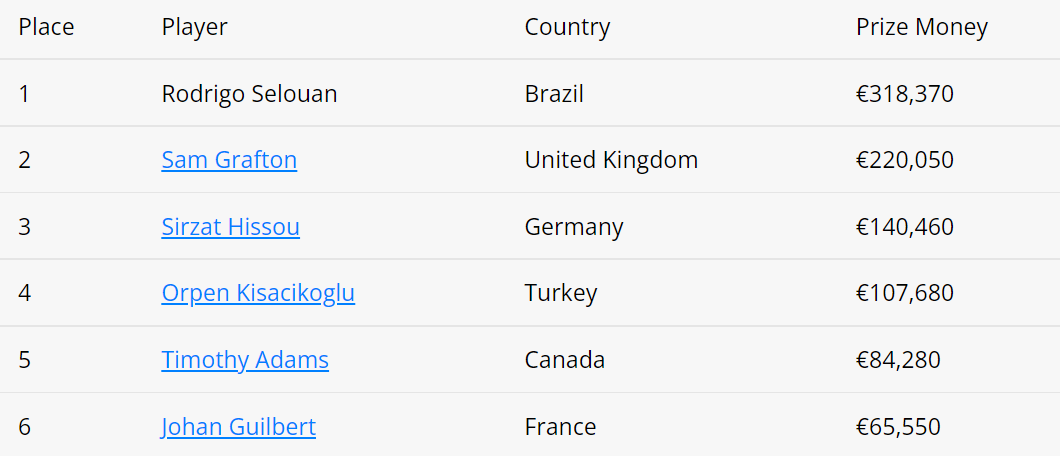Click the Country column header
1060x456 pixels.
point(567,27)
